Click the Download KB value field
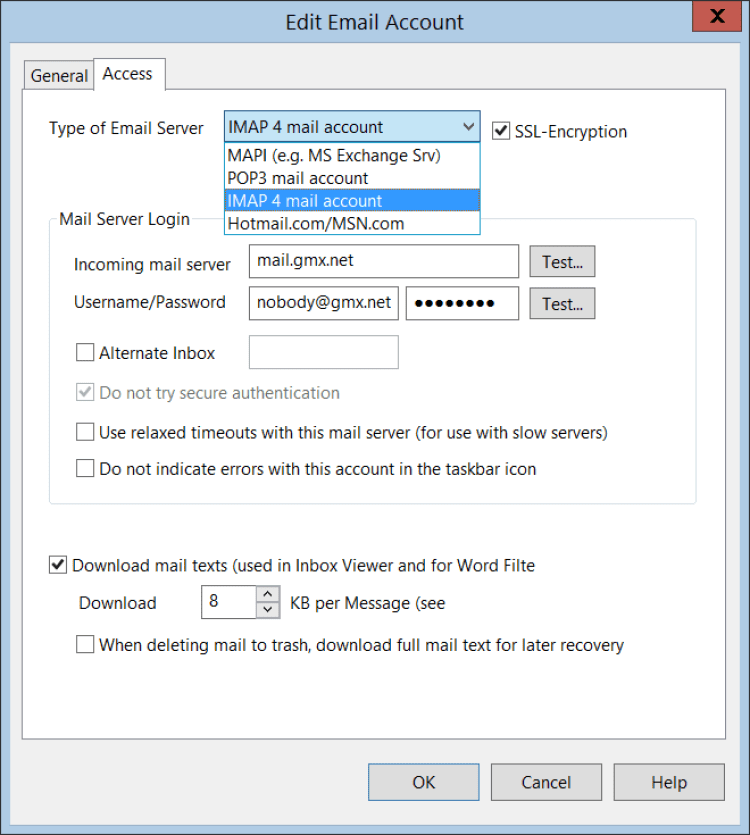Viewport: 750px width, 835px height. click(229, 602)
